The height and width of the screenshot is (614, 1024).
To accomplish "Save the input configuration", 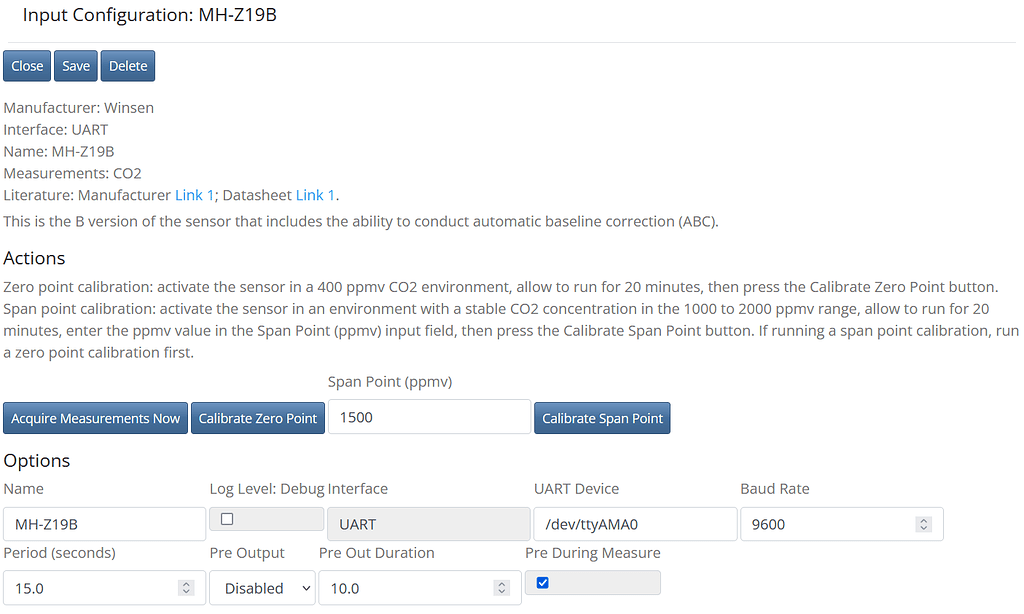I will (76, 66).
